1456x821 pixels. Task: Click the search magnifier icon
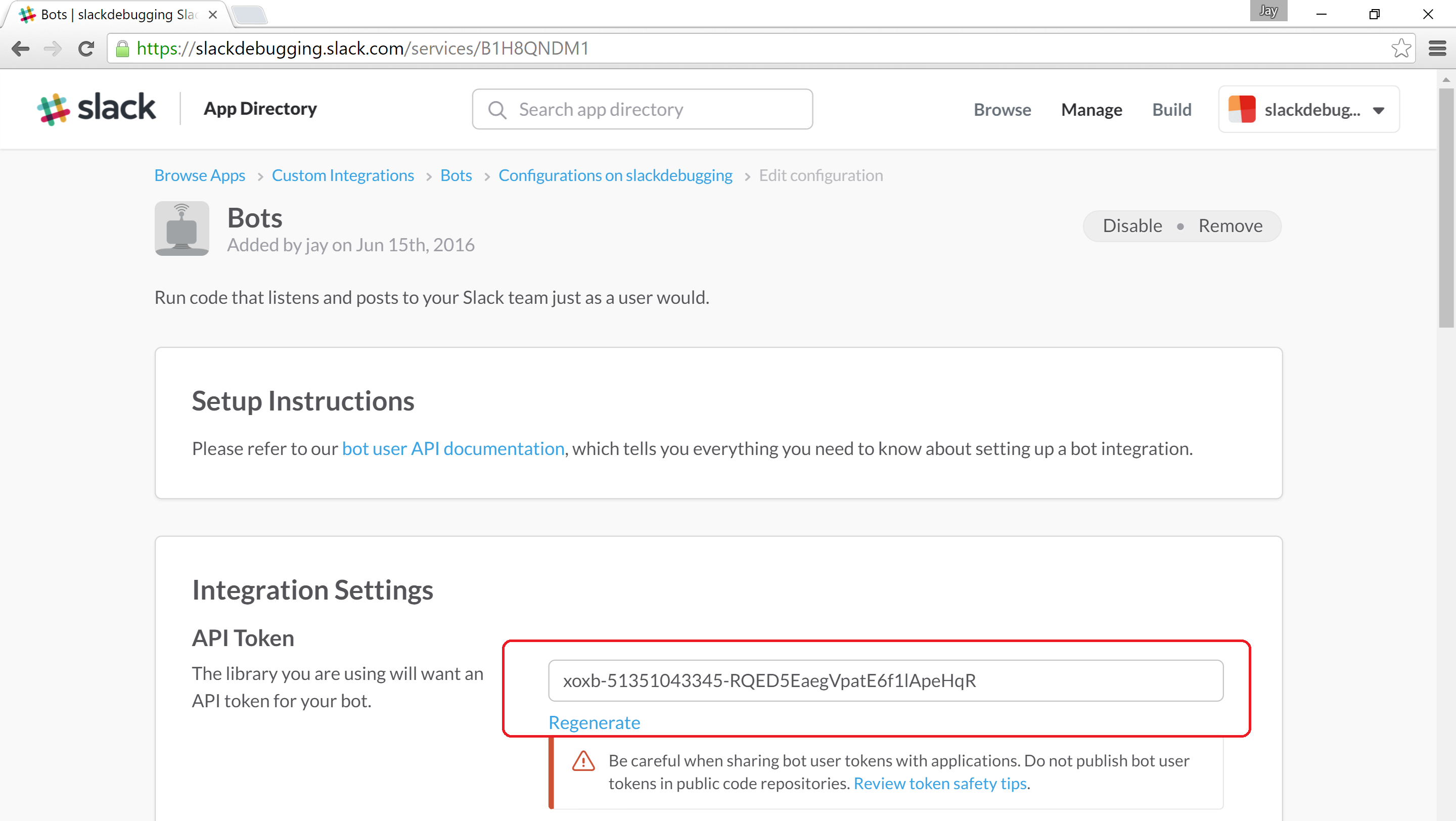pos(497,110)
